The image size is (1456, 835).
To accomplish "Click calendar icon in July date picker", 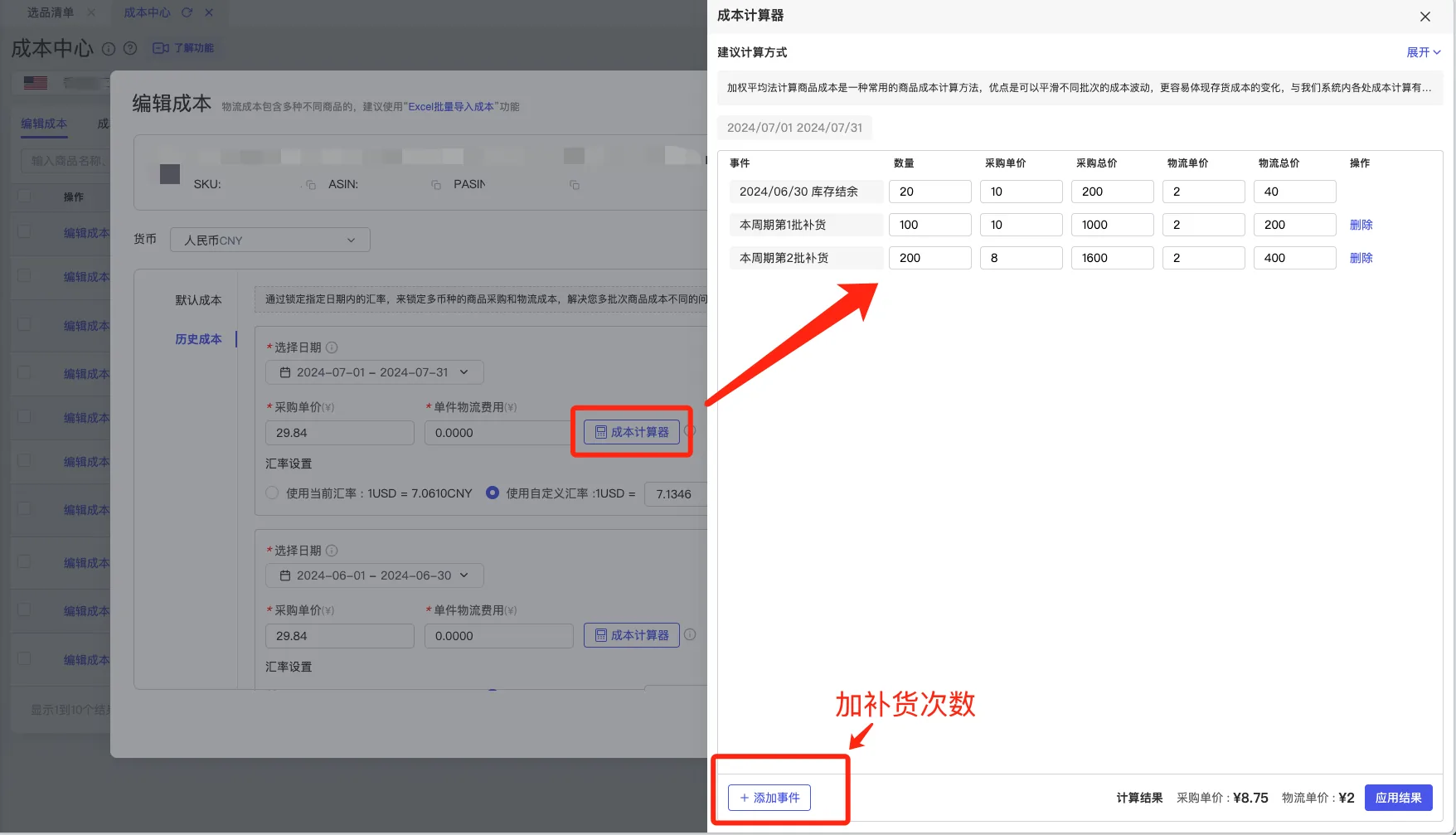I will tap(285, 372).
